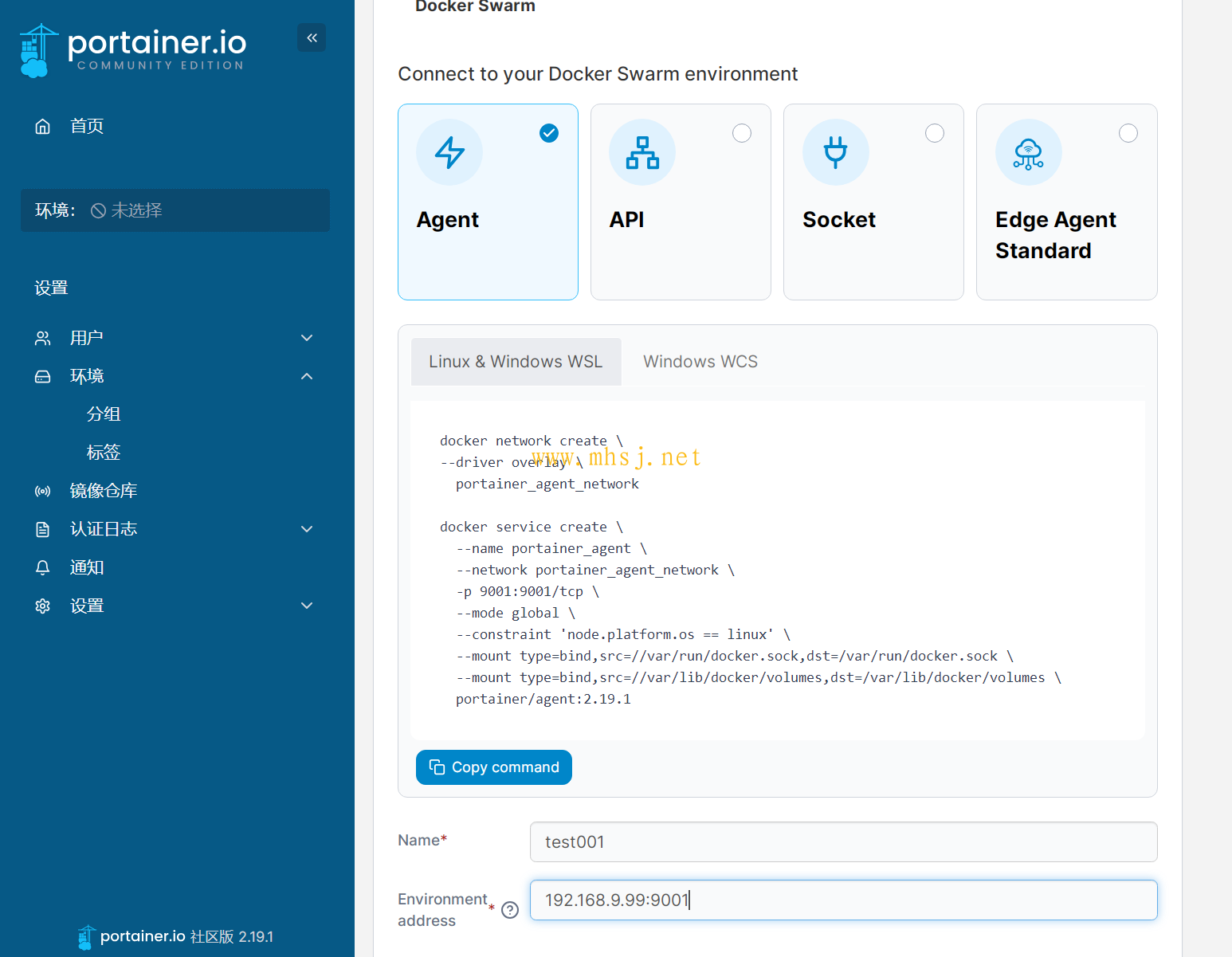Click the Edge Agent cloud icon

[x=1029, y=152]
